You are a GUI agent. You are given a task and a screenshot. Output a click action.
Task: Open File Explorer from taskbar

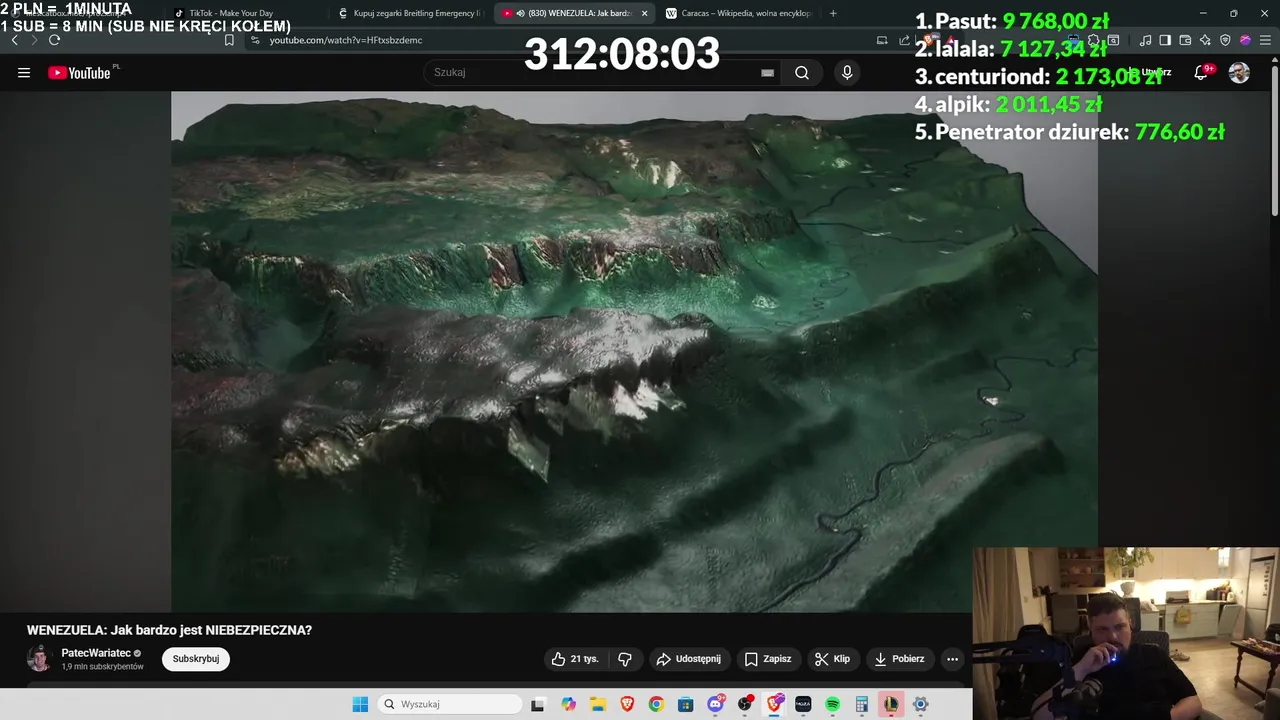(x=597, y=704)
